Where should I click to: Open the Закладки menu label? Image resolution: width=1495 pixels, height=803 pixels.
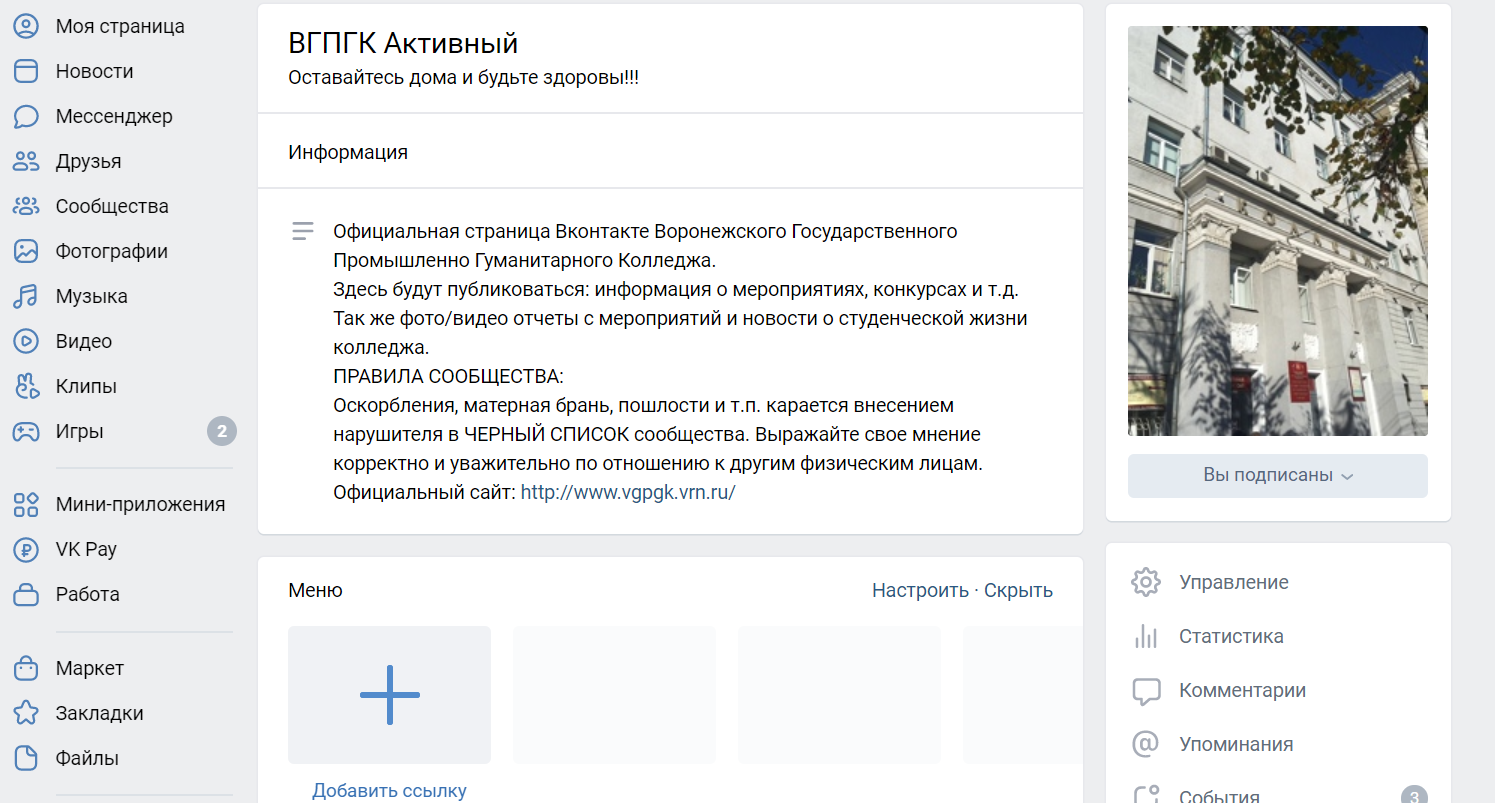click(99, 713)
